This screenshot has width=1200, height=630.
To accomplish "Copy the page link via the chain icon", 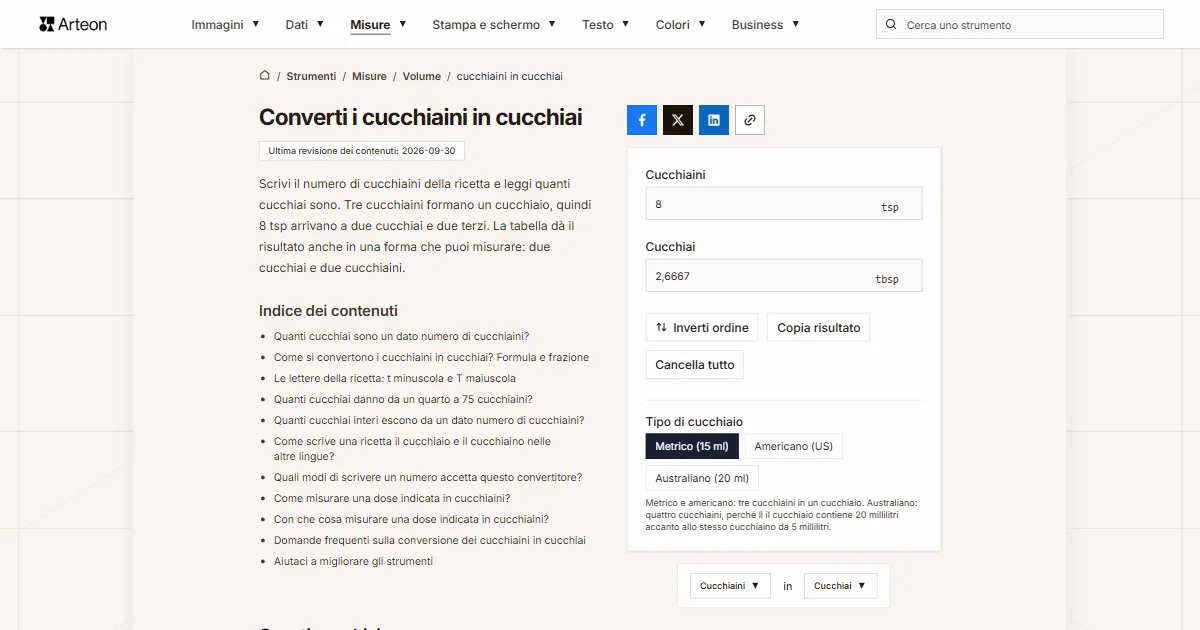I will (750, 120).
